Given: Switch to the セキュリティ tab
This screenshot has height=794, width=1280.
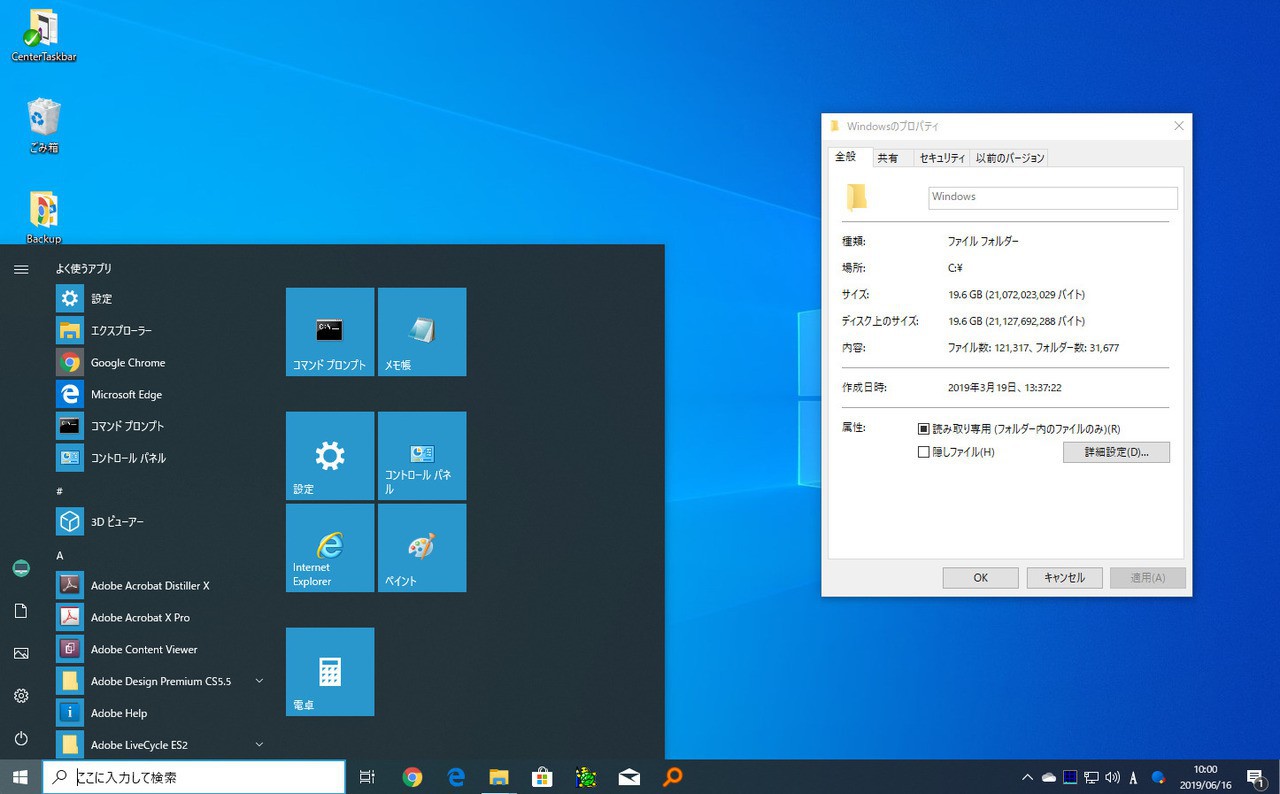Looking at the screenshot, I should [x=942, y=158].
